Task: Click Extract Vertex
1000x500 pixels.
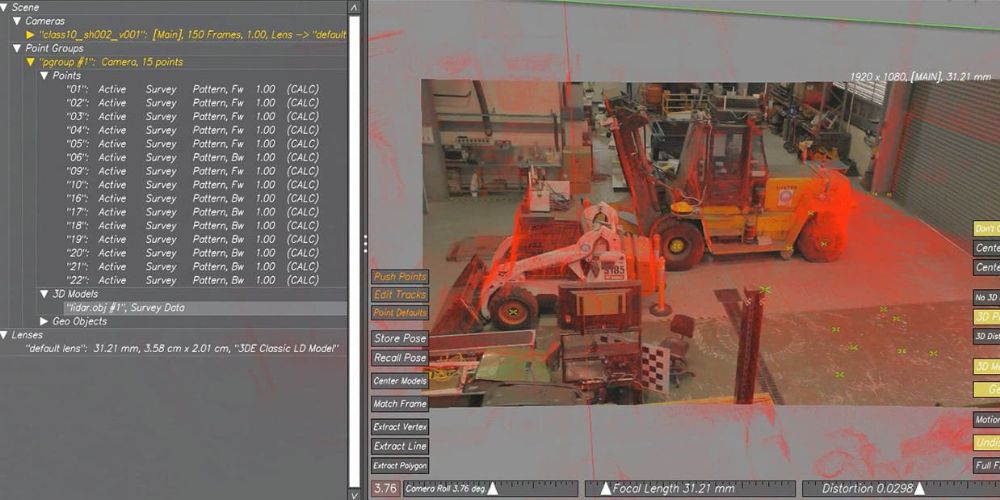Action: [400, 427]
